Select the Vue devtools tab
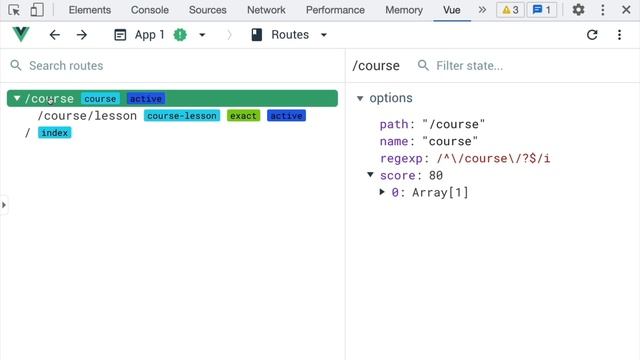 click(x=452, y=10)
